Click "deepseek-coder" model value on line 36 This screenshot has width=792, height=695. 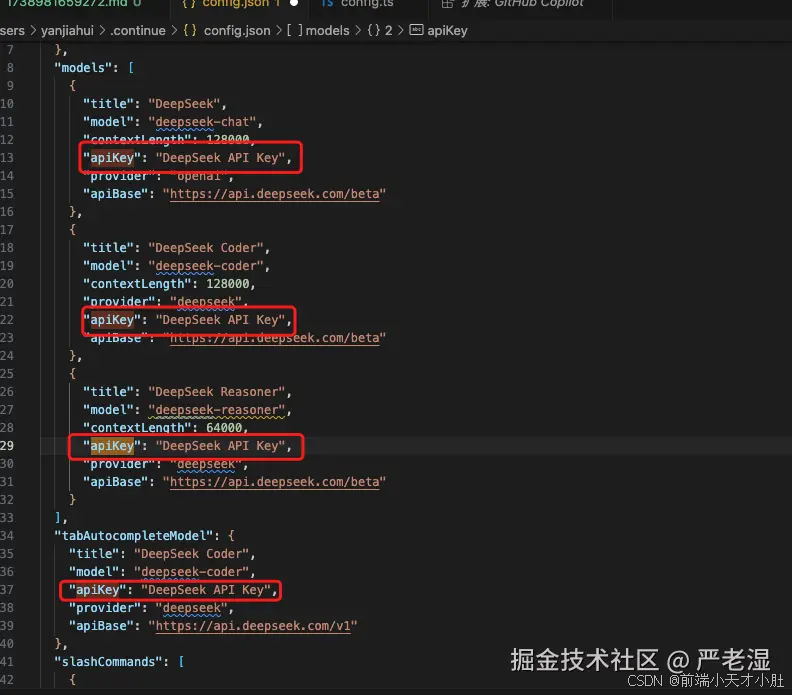191,572
